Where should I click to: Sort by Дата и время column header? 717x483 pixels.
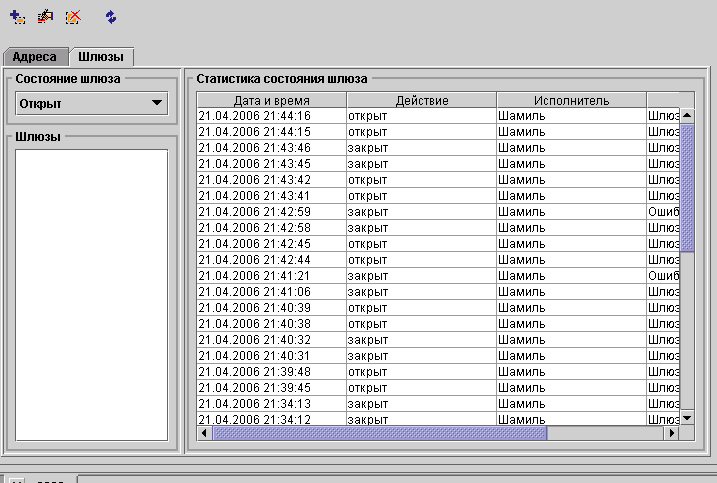(271, 100)
